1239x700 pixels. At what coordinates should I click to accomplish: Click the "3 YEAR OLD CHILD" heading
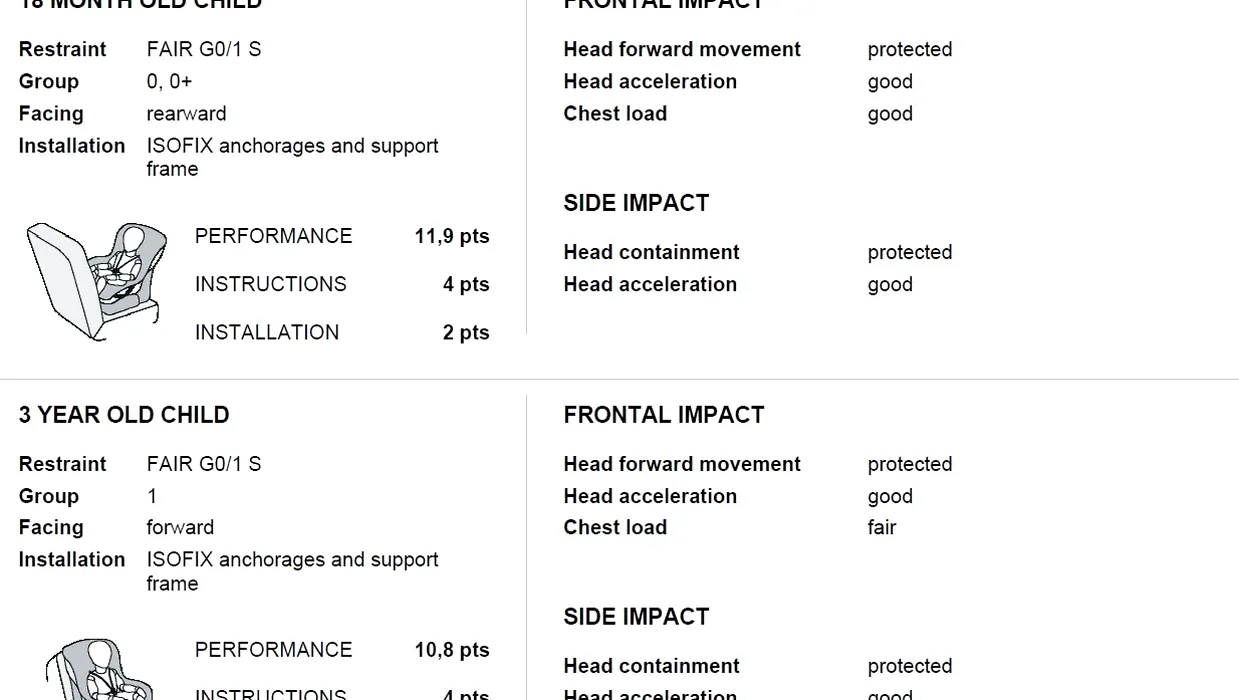[x=124, y=415]
